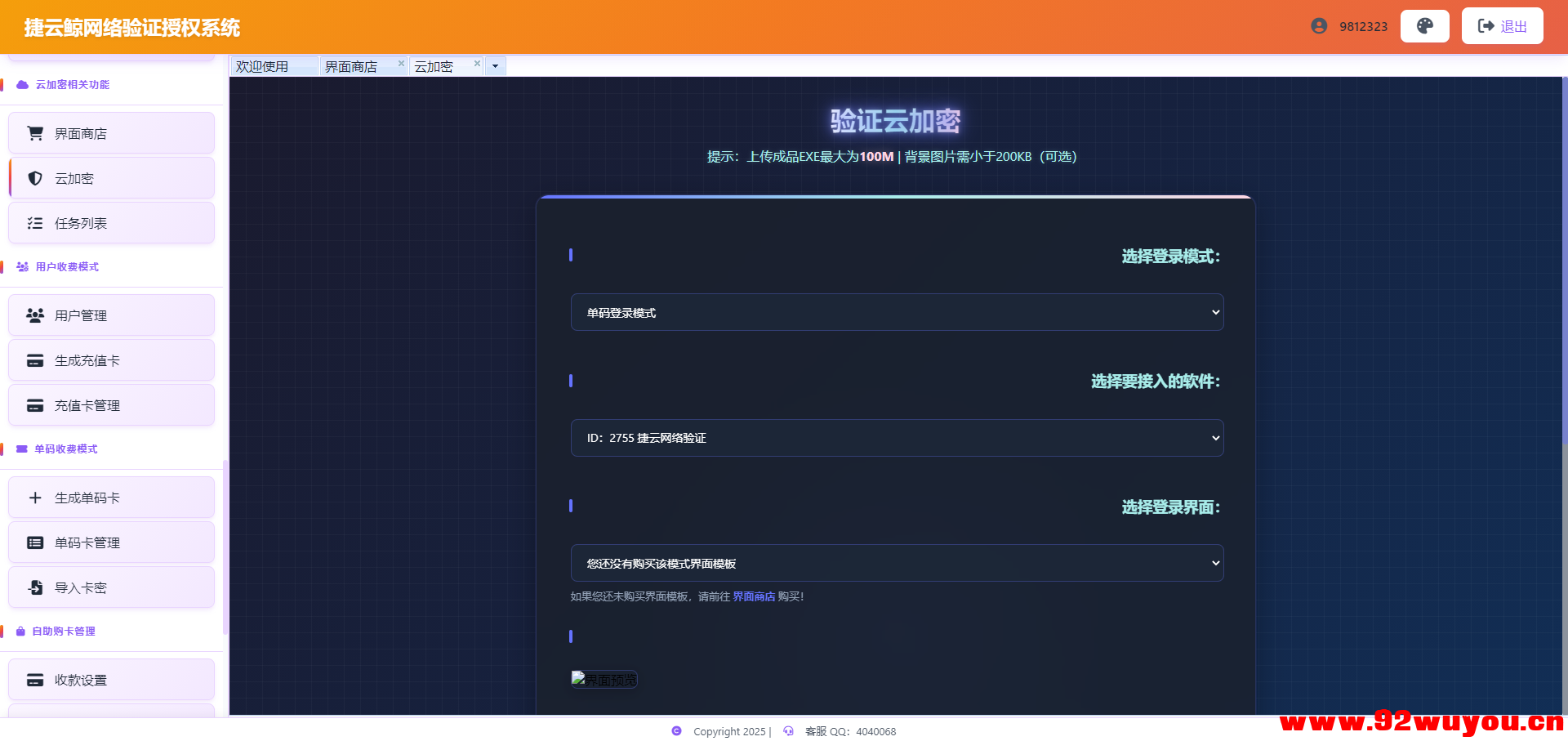1568x741 pixels.
Task: Open 生成单码卡 using the plus icon
Action: pos(34,497)
